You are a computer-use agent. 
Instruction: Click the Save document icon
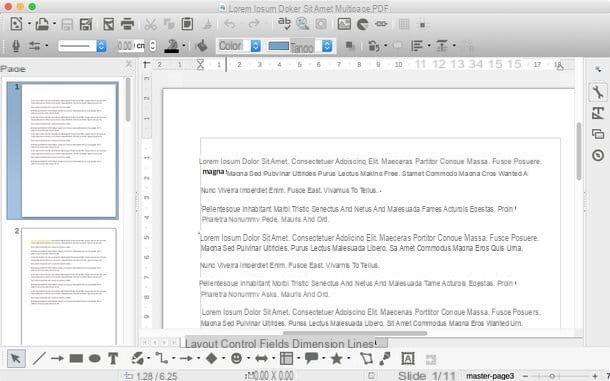67,25
